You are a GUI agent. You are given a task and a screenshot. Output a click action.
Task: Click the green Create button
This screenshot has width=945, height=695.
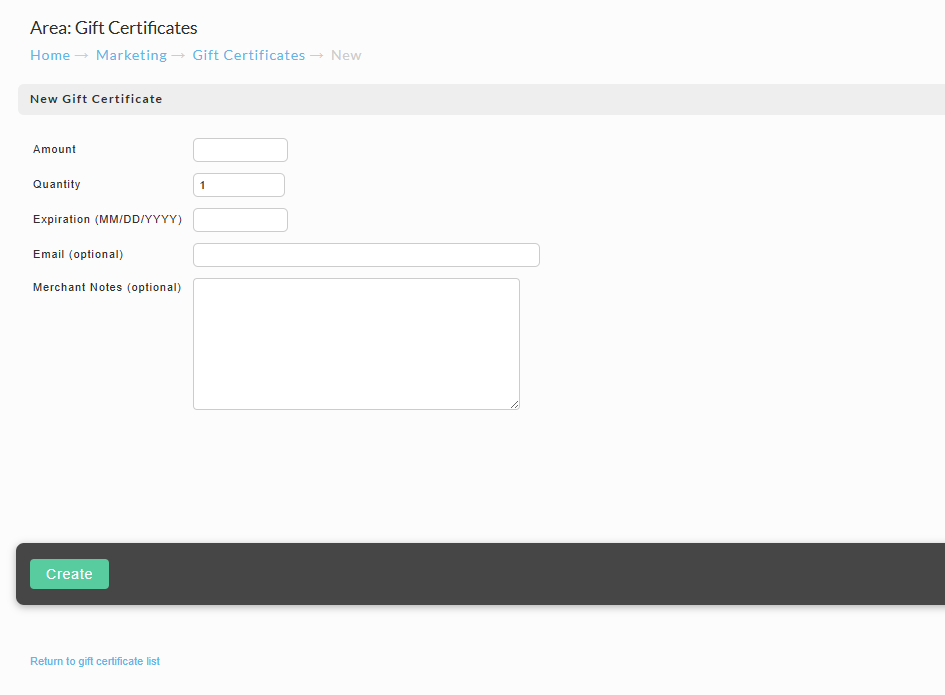(x=69, y=574)
